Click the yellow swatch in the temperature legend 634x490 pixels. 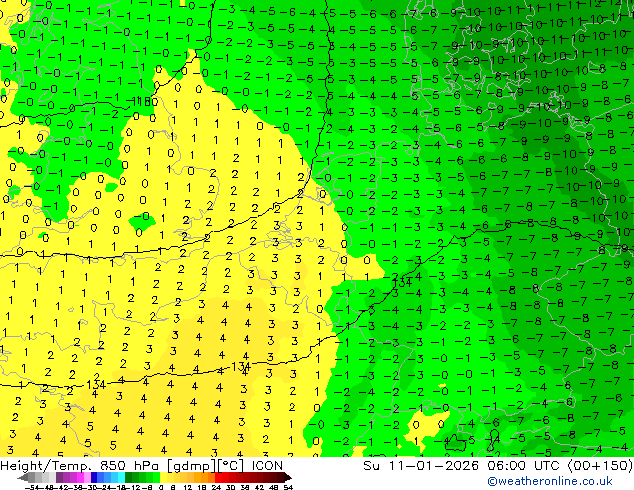click(163, 478)
